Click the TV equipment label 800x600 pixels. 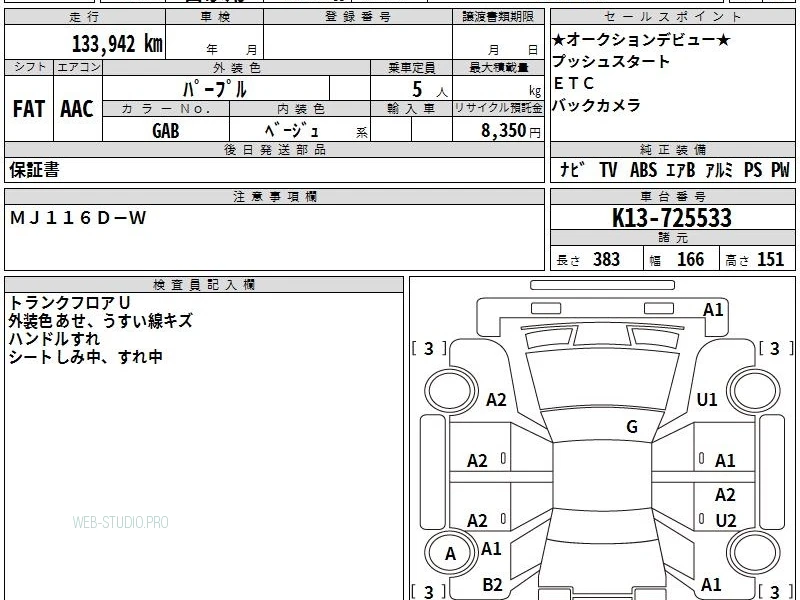tap(608, 169)
